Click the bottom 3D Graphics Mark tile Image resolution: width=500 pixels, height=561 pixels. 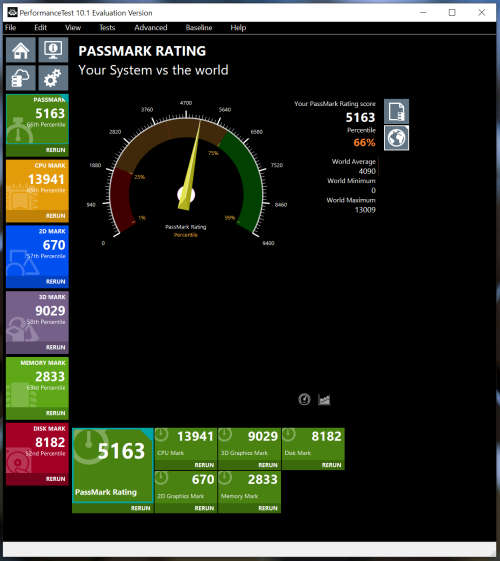coord(249,449)
